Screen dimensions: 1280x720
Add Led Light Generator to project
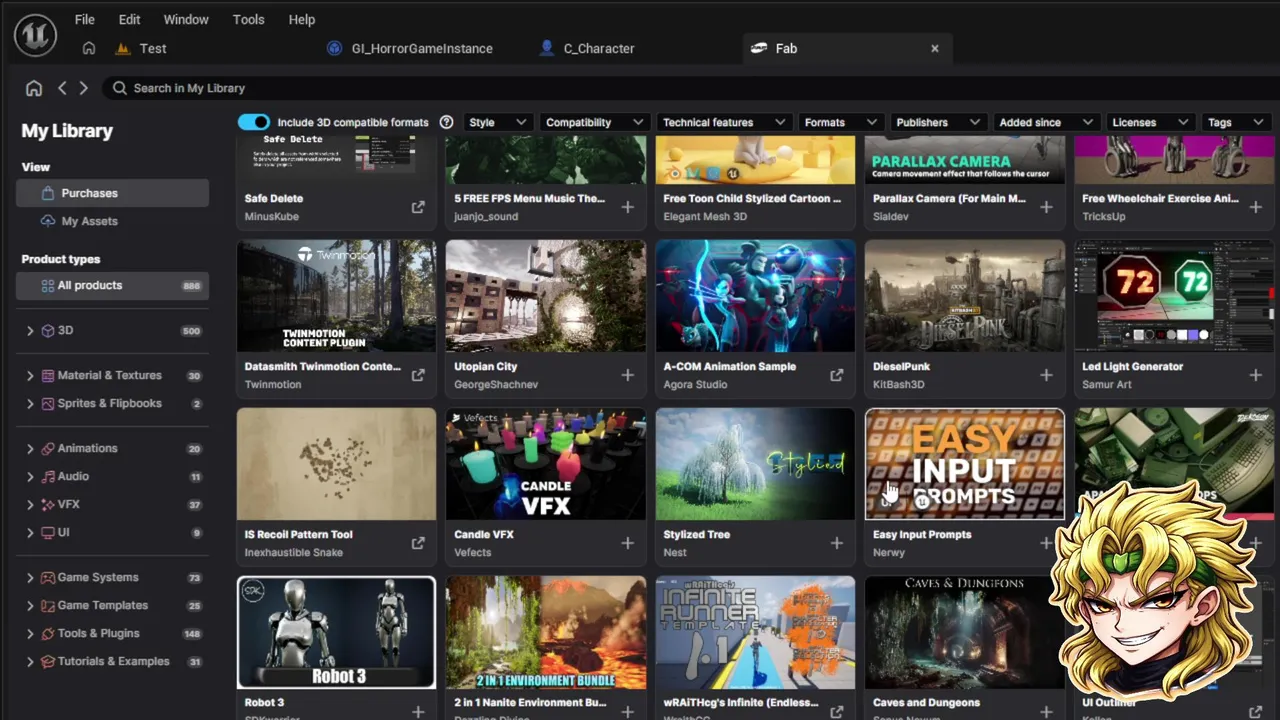point(1256,375)
